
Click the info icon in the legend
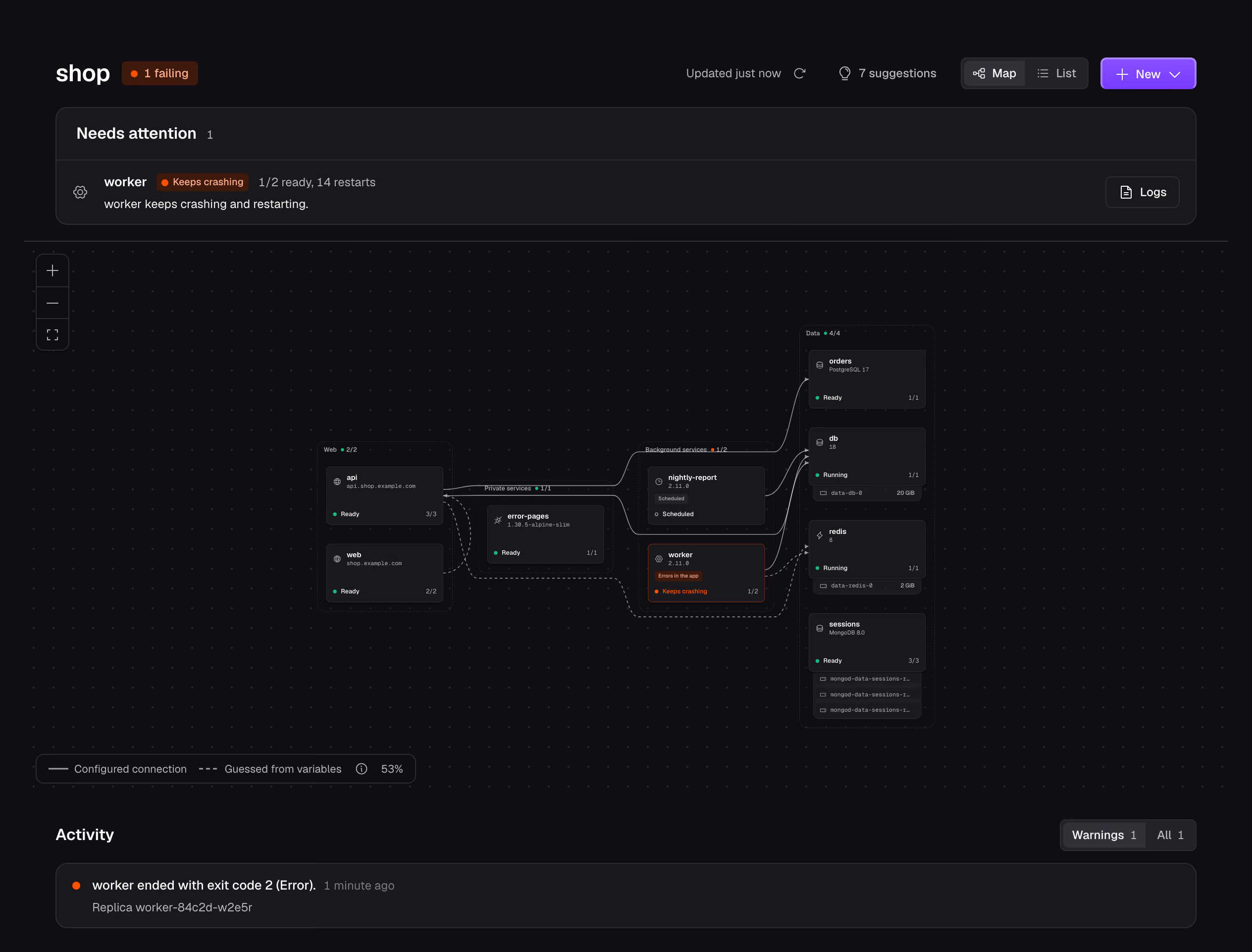pos(362,769)
